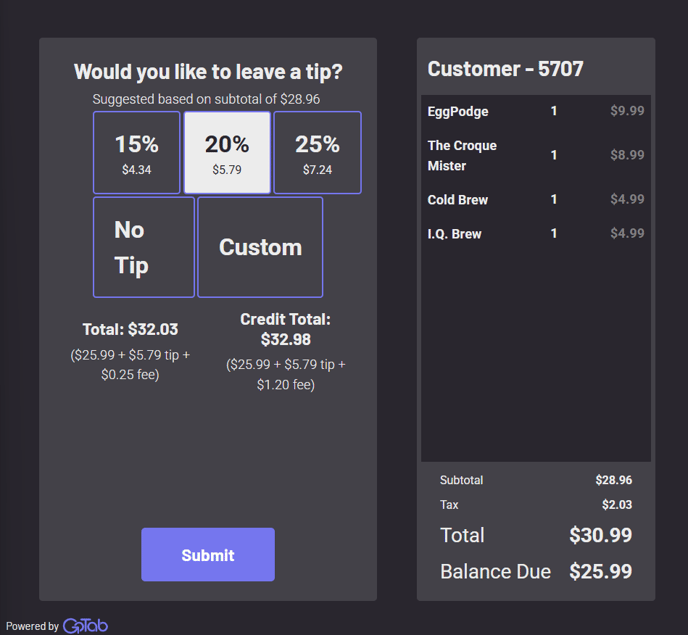Open the Custom tip entry

tap(260, 247)
